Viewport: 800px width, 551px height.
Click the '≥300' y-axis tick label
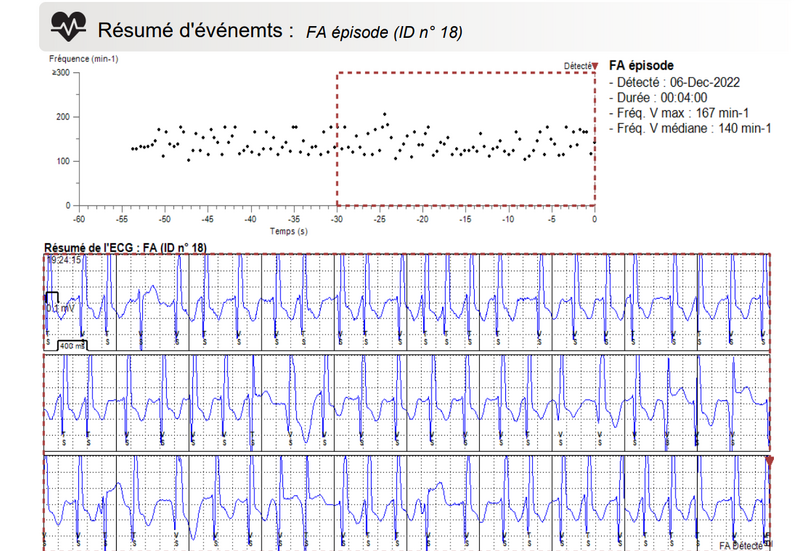pyautogui.click(x=61, y=72)
